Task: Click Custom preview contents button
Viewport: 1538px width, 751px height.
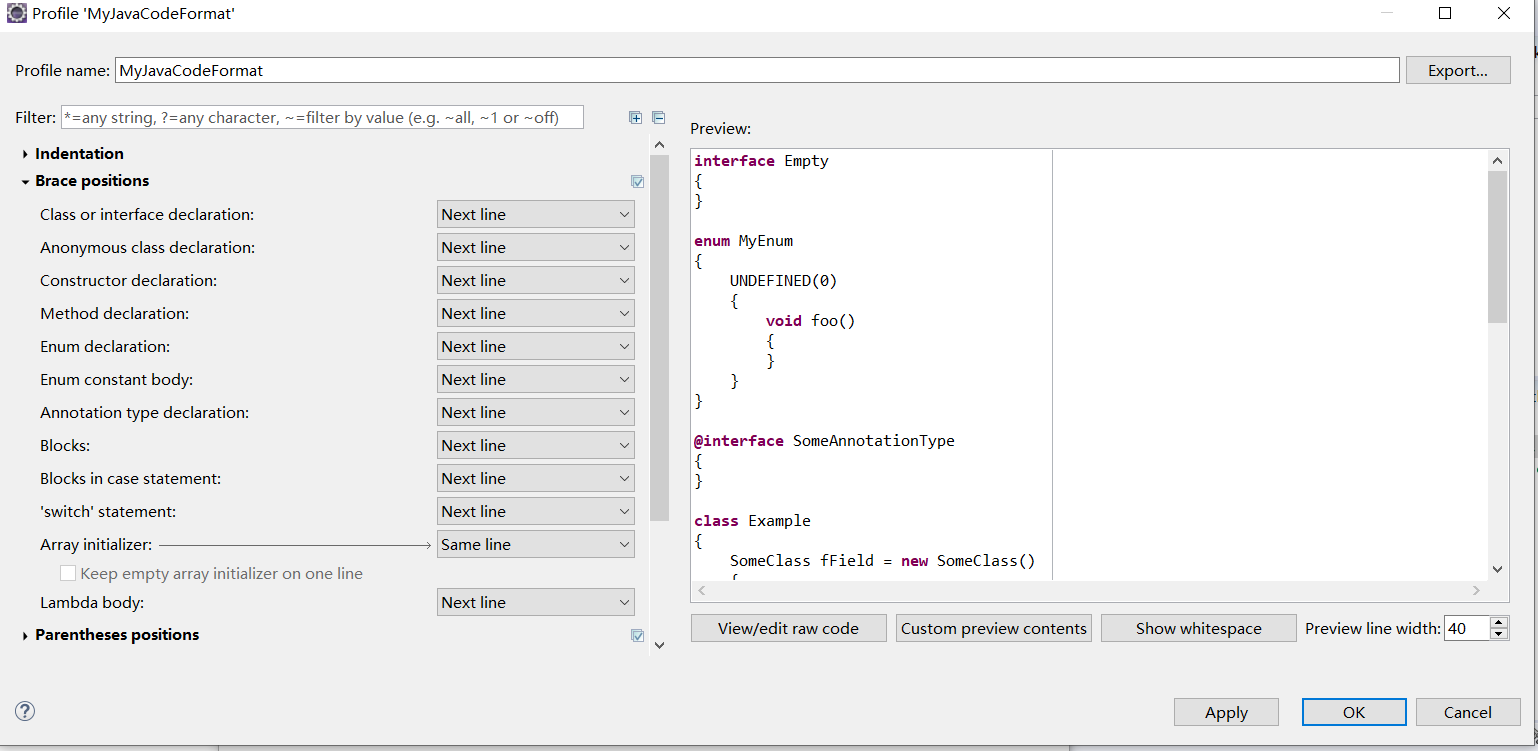Action: [993, 628]
